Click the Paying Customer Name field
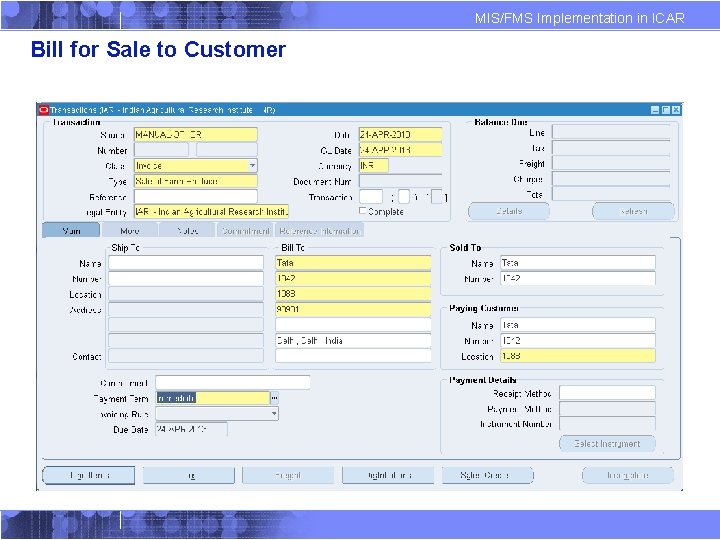Viewport: 720px width, 540px height. point(578,325)
